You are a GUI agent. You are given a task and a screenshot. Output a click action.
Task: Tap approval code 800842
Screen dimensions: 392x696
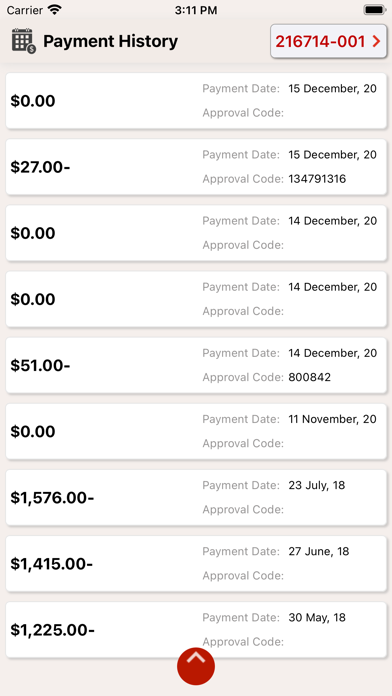309,377
